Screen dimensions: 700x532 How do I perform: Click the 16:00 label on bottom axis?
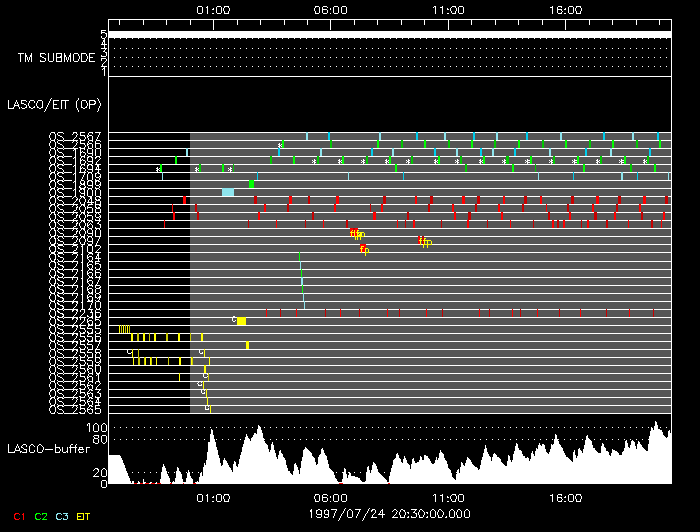[x=566, y=497]
